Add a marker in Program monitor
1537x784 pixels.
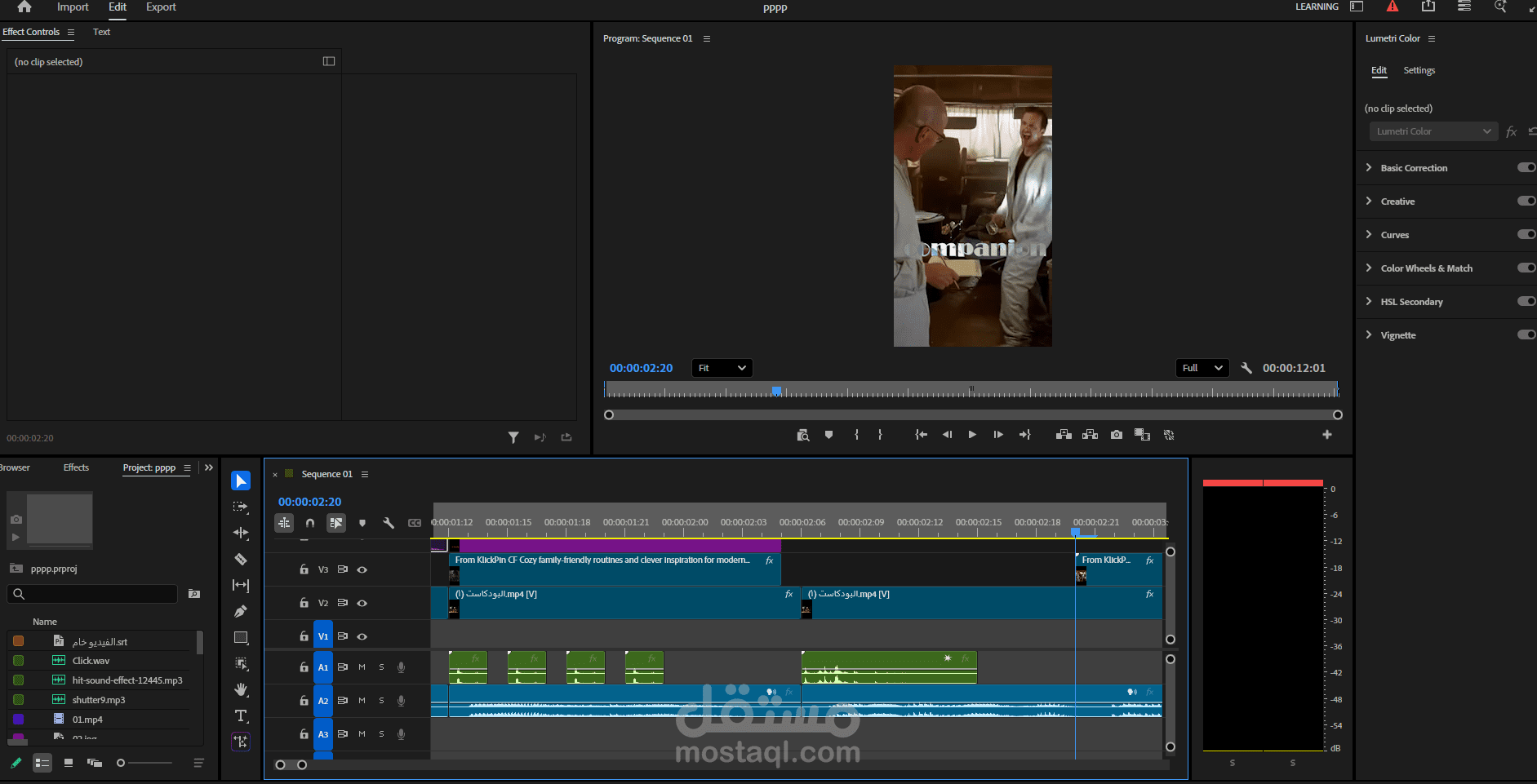[x=829, y=435]
